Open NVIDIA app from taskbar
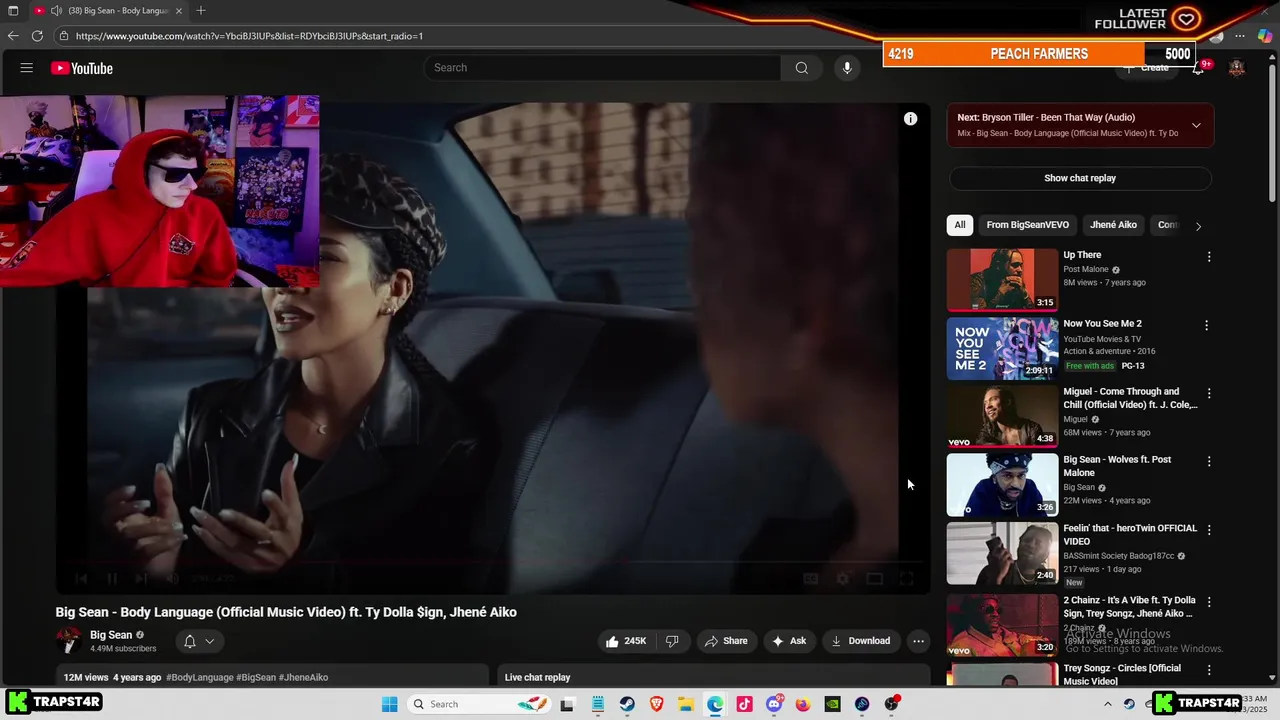 (x=832, y=704)
